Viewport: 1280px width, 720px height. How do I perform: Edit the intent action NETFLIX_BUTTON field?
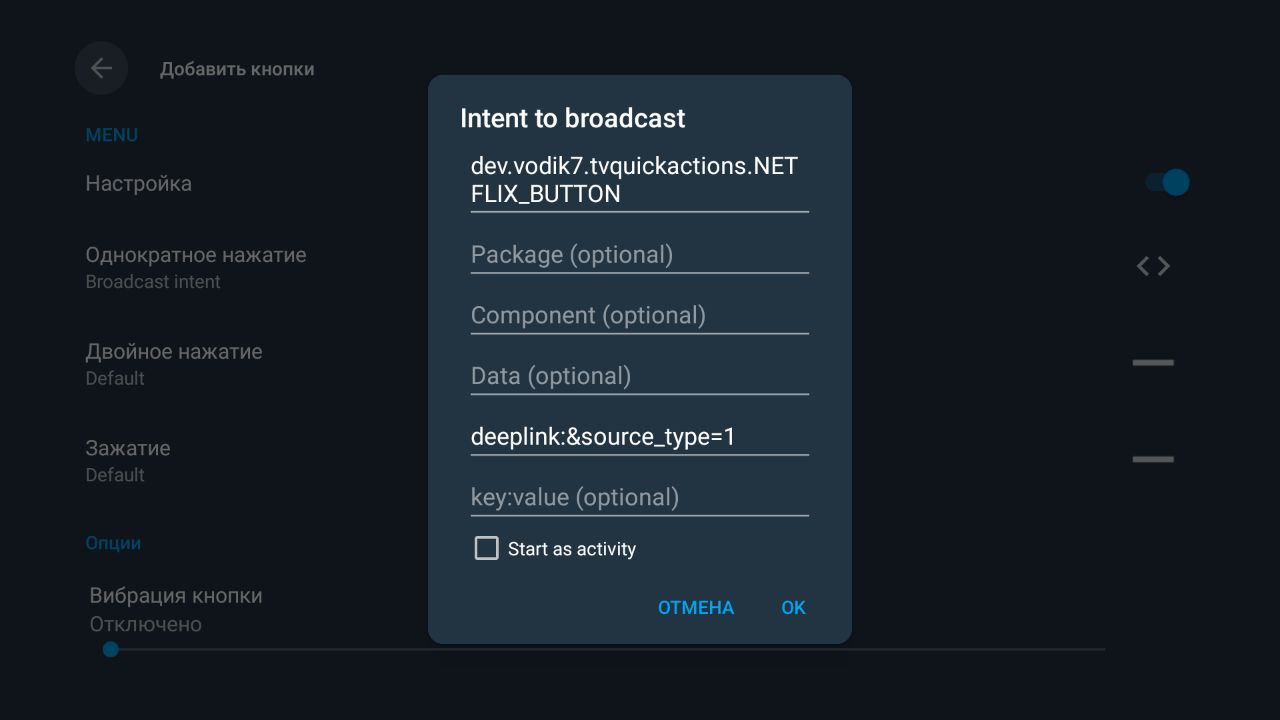pos(639,180)
